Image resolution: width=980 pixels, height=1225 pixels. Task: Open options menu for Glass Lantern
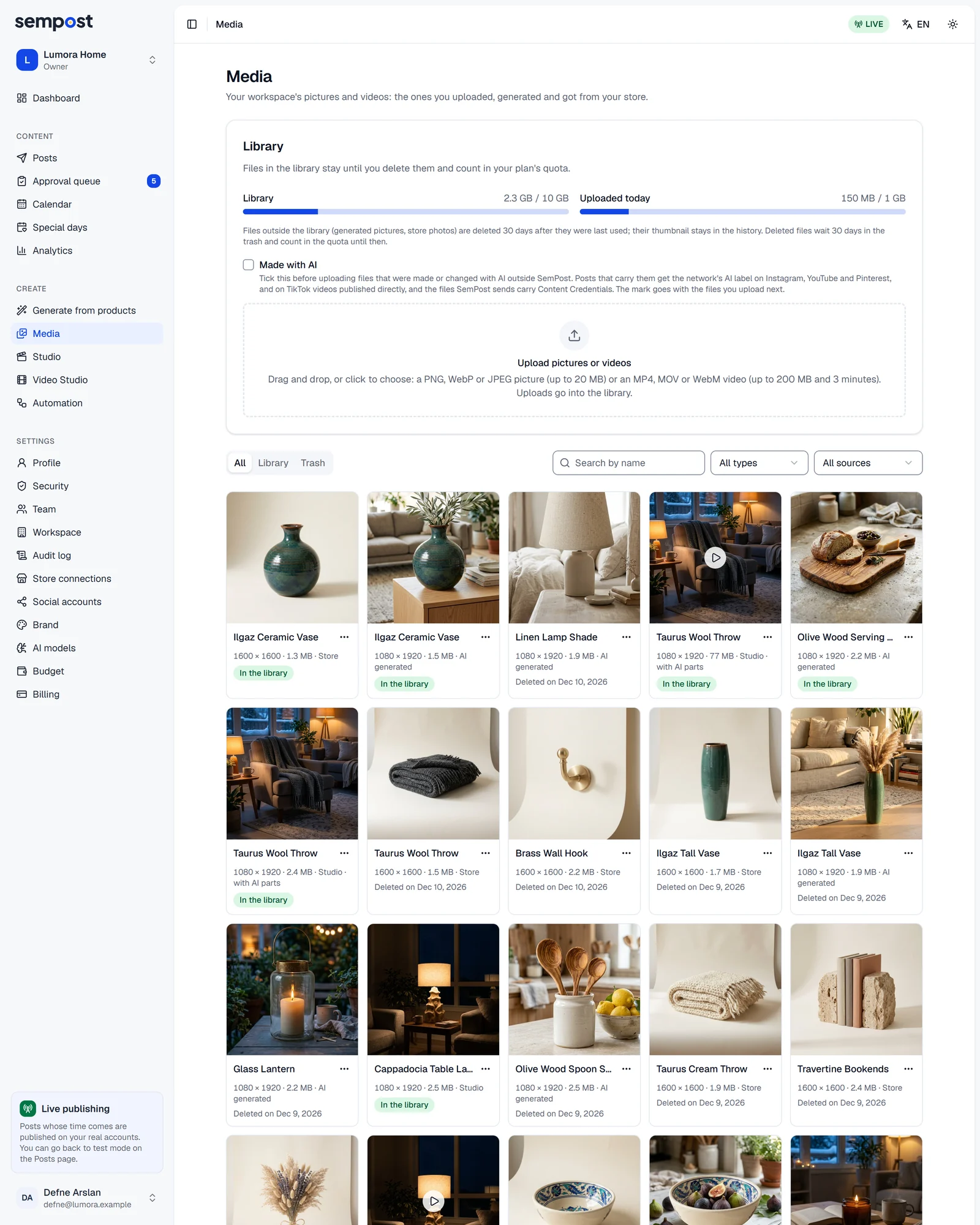coord(344,1069)
